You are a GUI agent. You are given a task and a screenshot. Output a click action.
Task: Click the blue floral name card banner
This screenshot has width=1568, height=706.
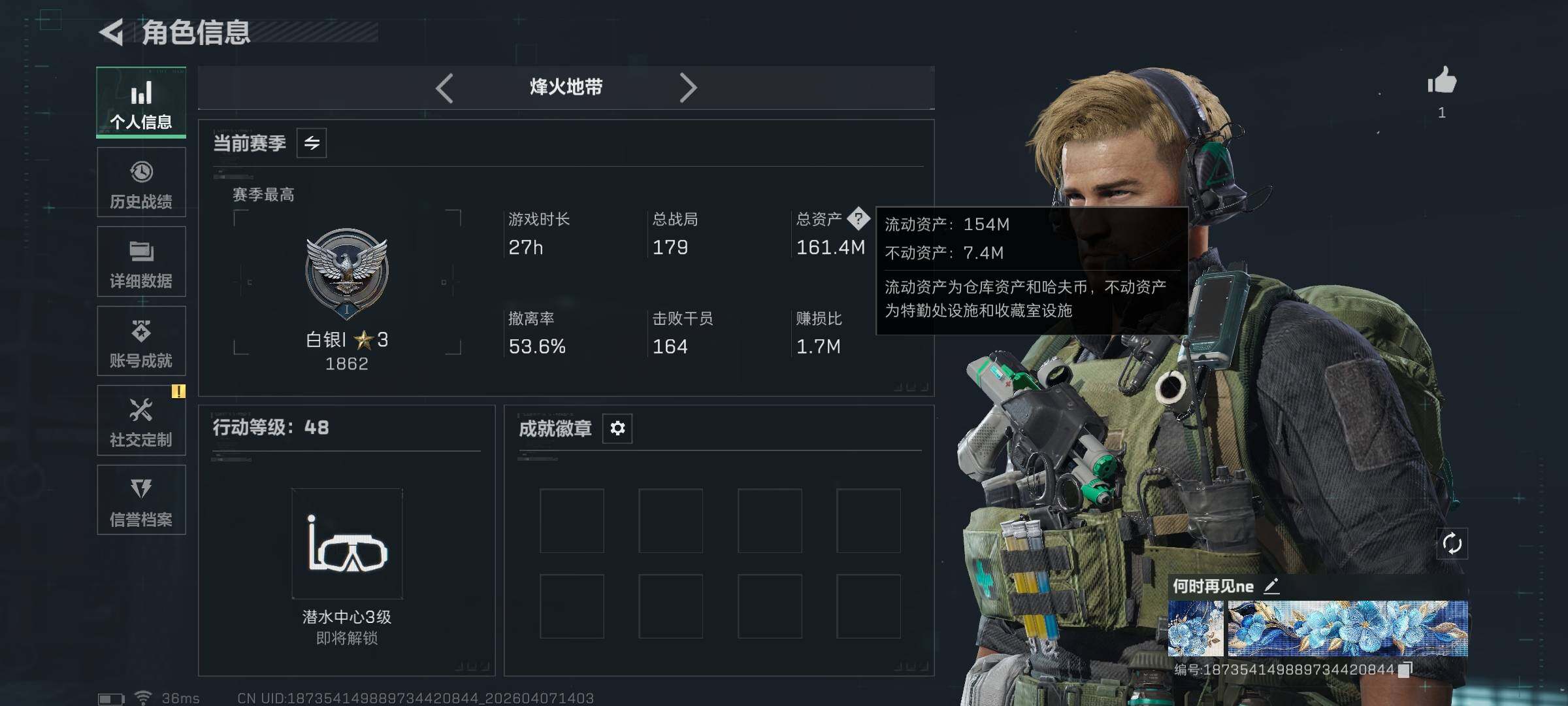tap(1348, 629)
